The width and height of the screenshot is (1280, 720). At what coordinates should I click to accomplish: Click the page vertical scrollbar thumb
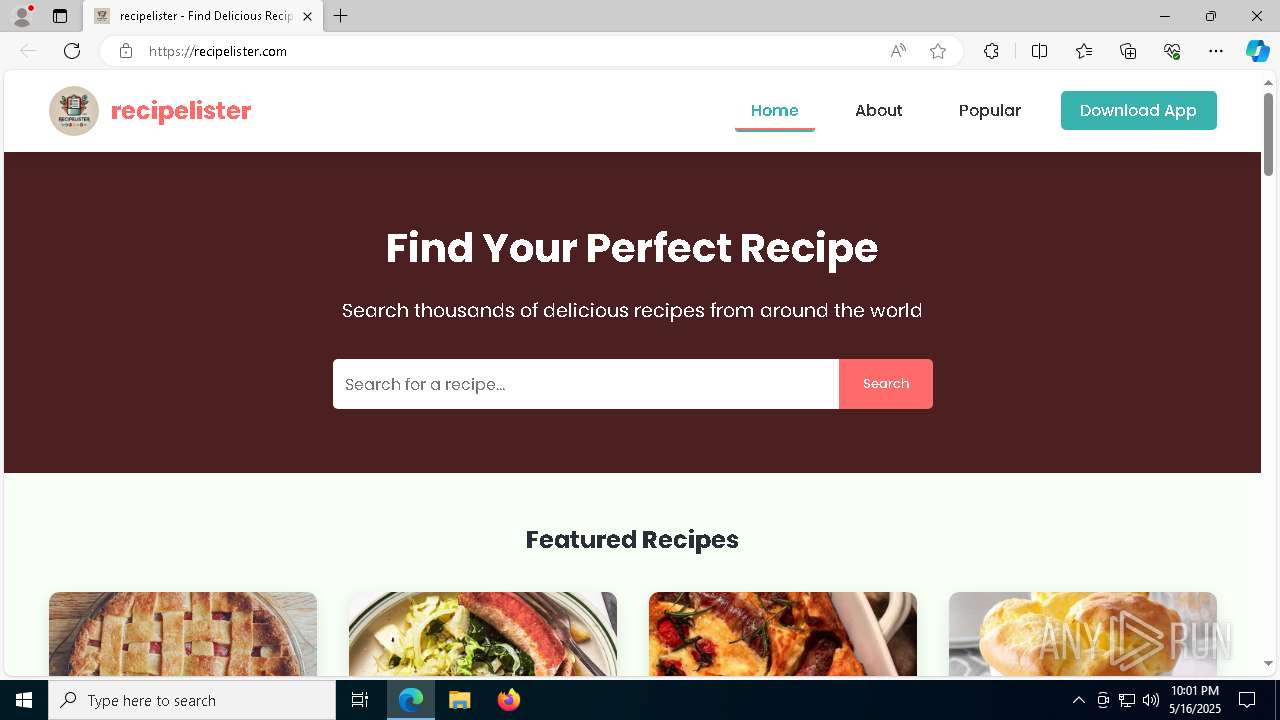1269,134
